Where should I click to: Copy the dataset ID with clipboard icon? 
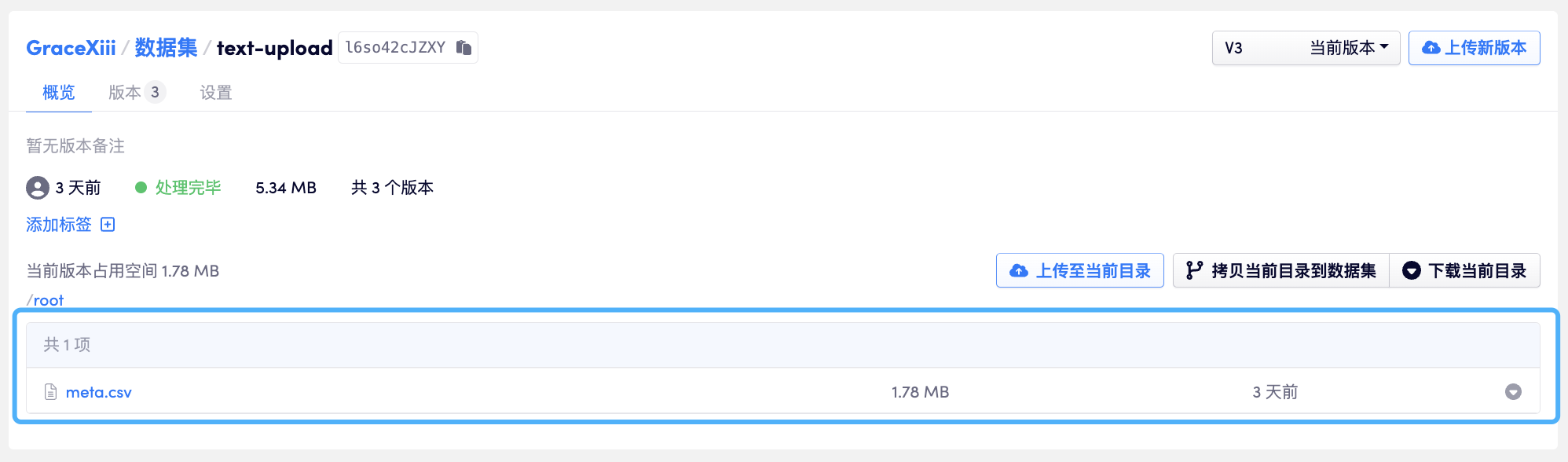[464, 48]
